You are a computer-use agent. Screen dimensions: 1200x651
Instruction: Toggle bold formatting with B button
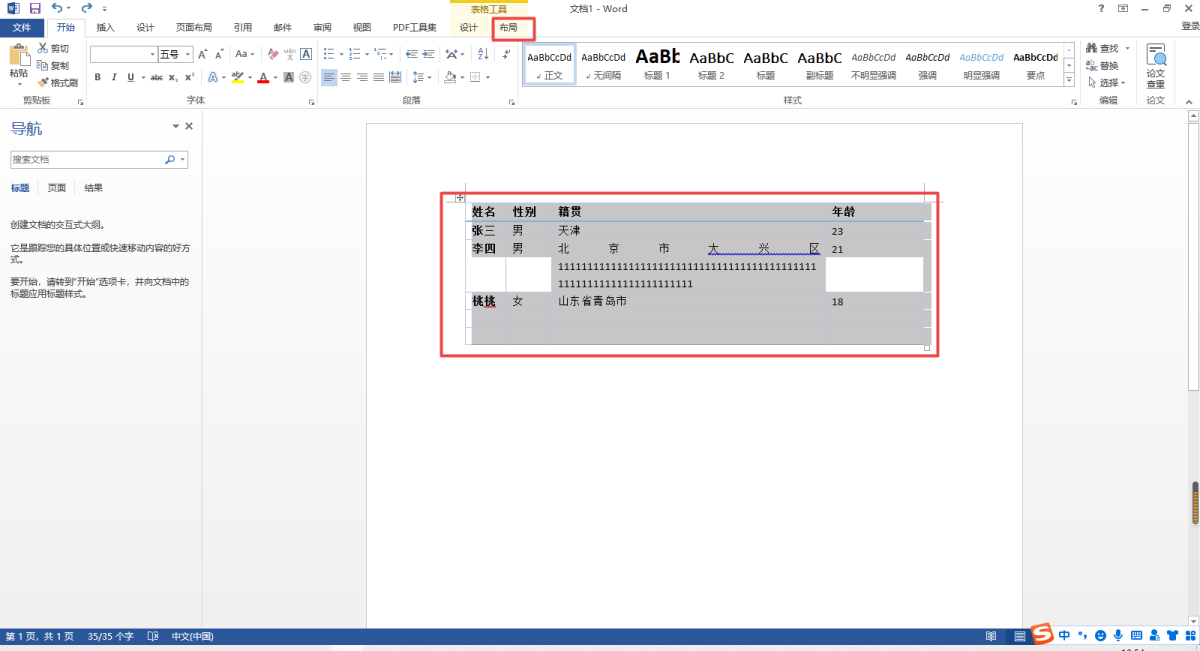click(98, 77)
